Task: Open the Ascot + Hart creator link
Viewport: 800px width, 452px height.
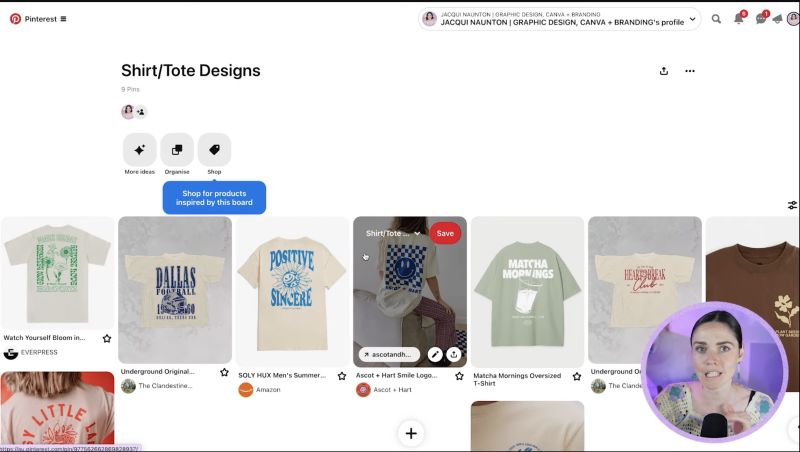Action: click(x=392, y=390)
